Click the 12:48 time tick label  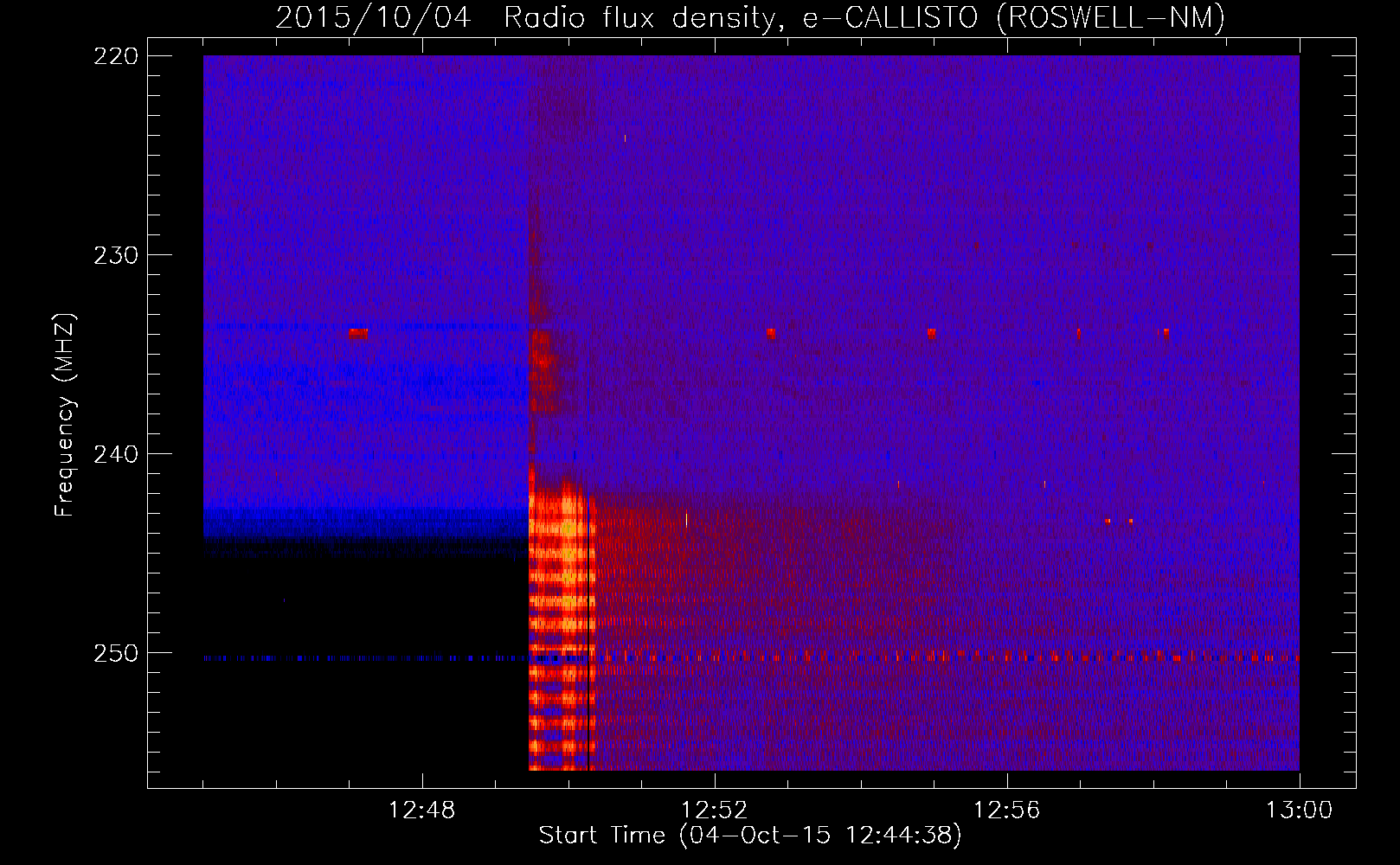422,811
